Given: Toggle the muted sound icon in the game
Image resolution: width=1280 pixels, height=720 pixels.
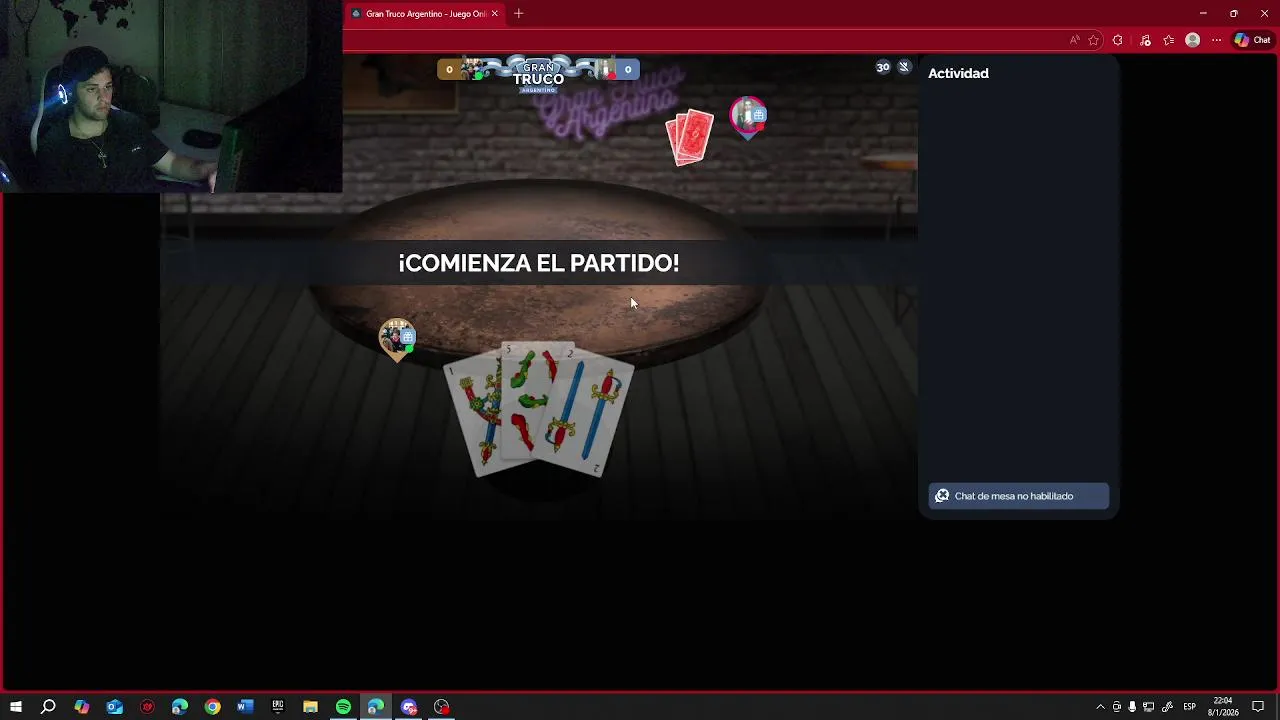Looking at the screenshot, I should (904, 67).
